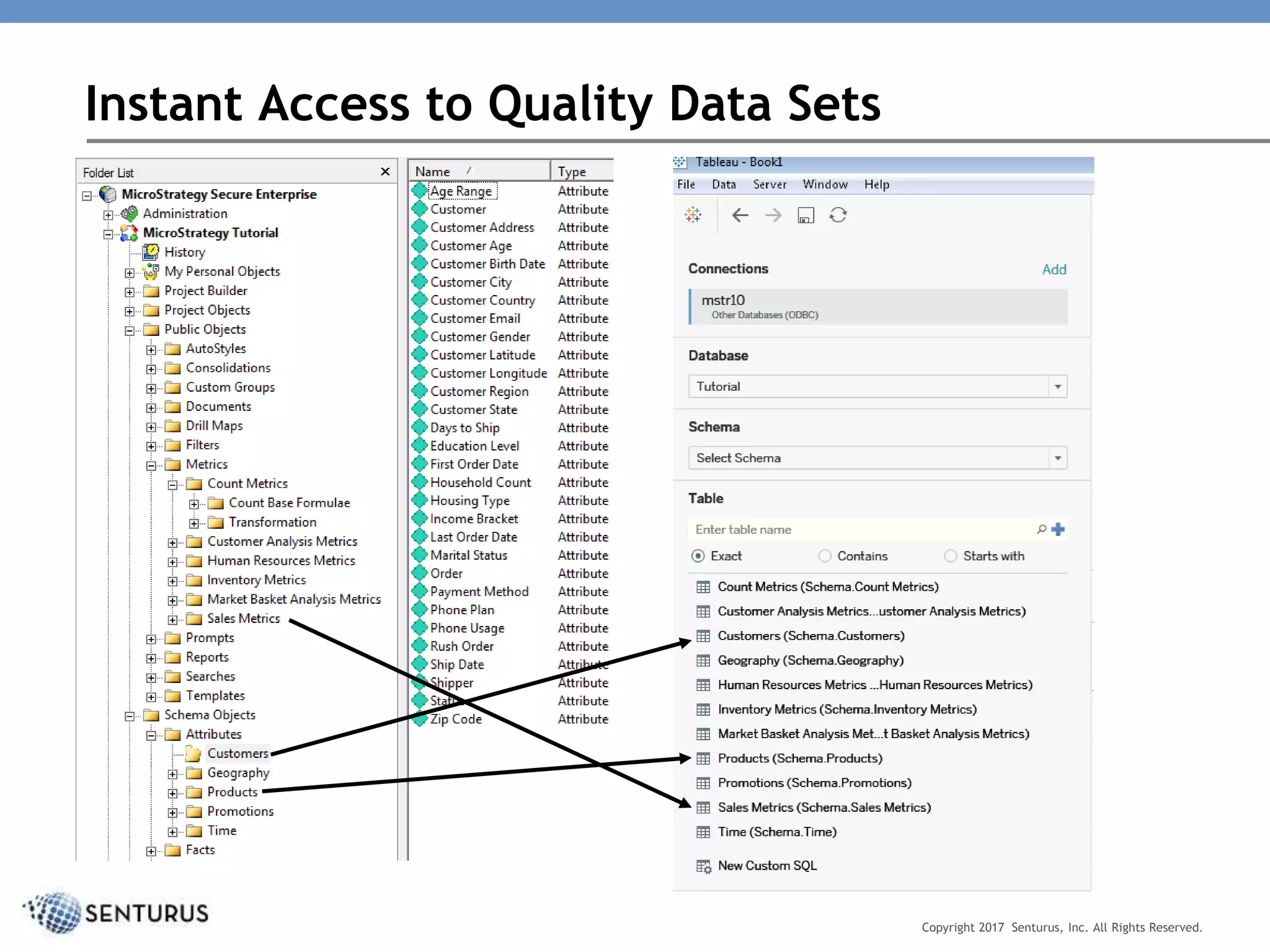This screenshot has width=1270, height=952.
Task: Open the Help menu in Tableau
Action: [877, 185]
